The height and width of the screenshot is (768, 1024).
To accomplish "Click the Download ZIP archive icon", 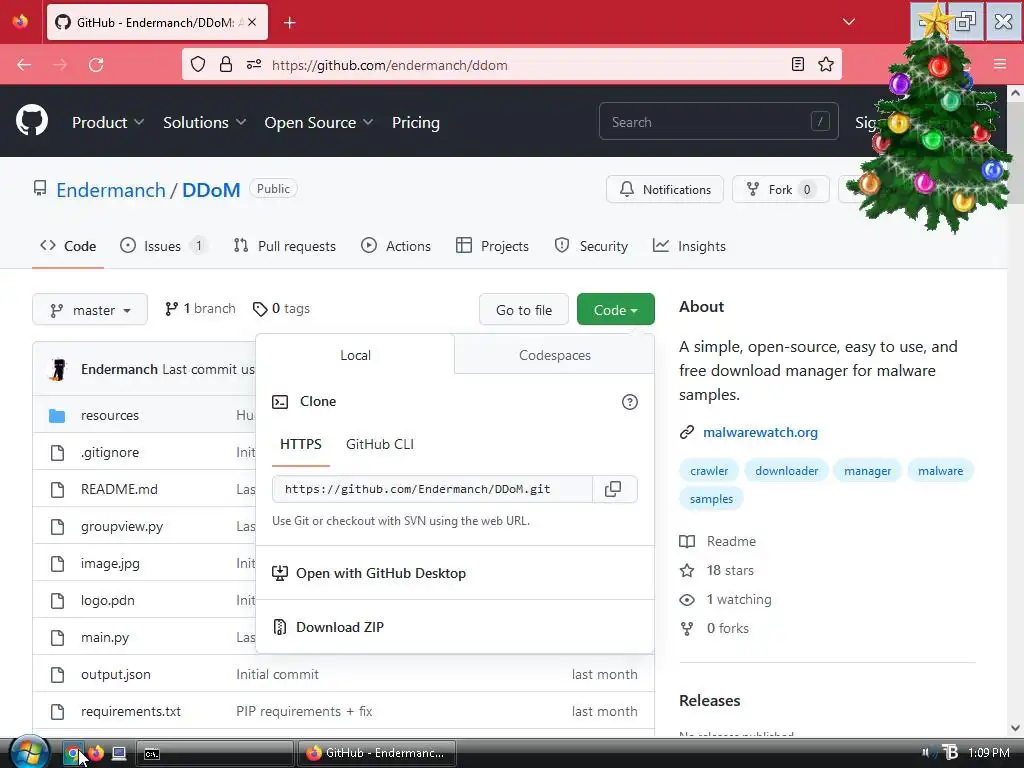I will coord(280,627).
